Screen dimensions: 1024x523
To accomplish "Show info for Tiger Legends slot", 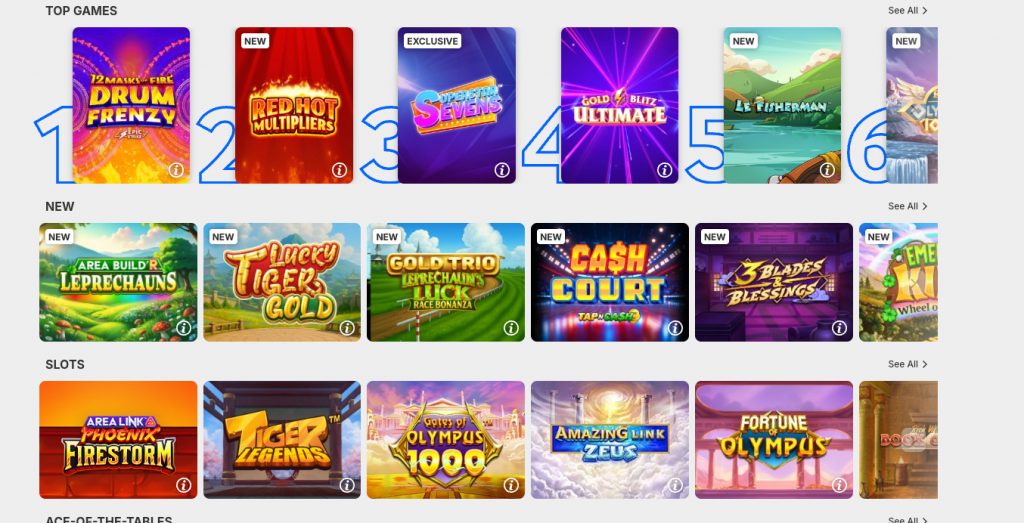I will [x=347, y=485].
